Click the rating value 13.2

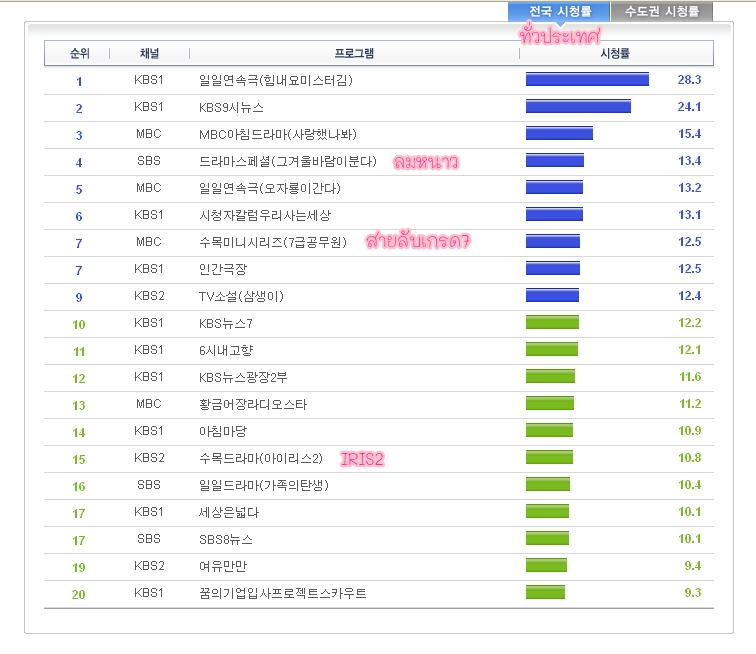[689, 188]
